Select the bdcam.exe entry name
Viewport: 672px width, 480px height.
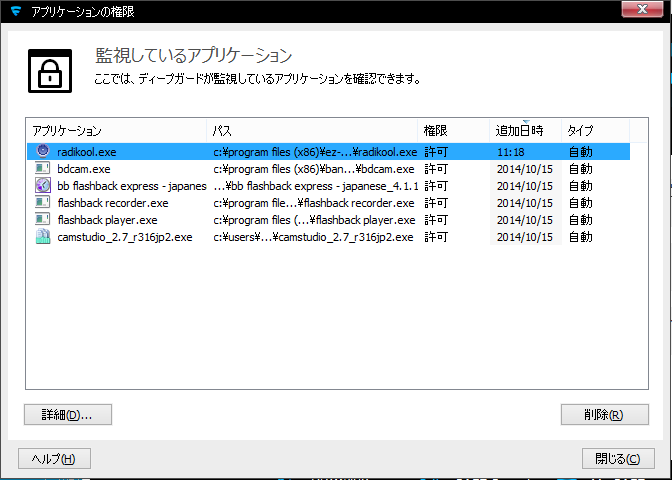tap(84, 169)
